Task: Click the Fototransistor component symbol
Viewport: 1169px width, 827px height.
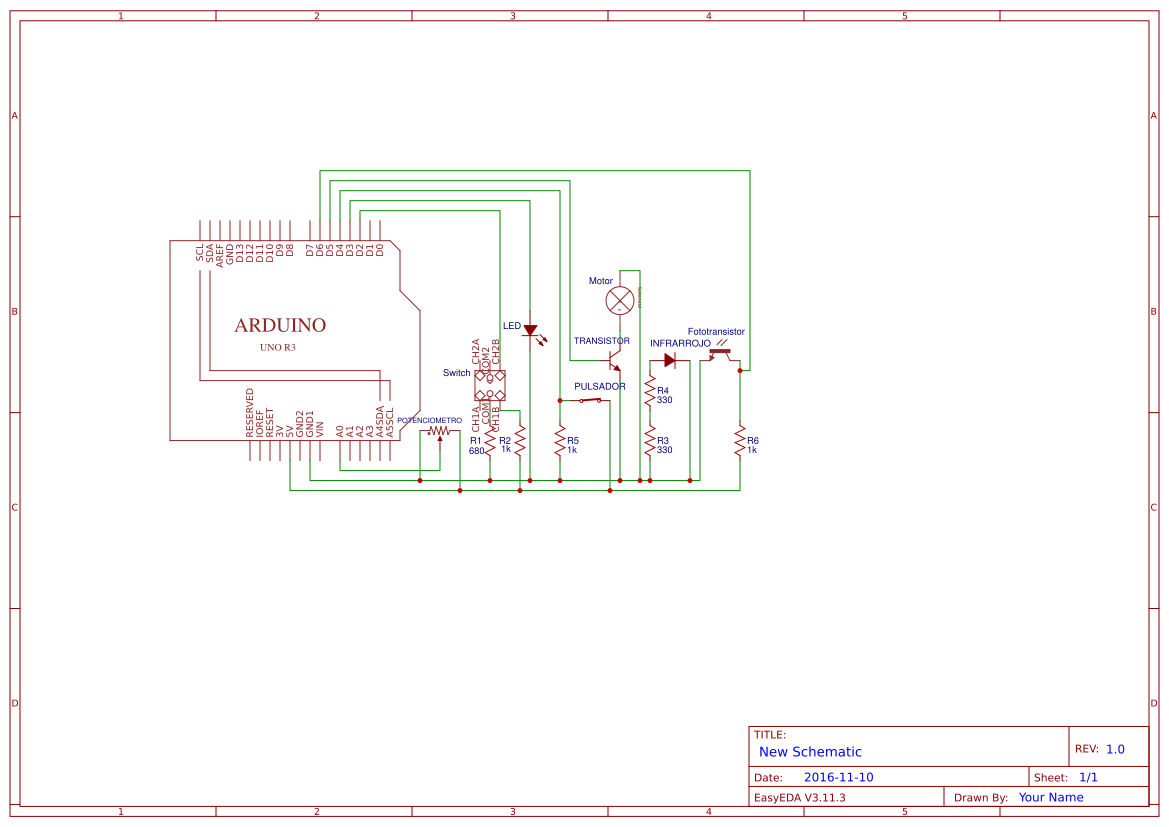Action: point(719,351)
